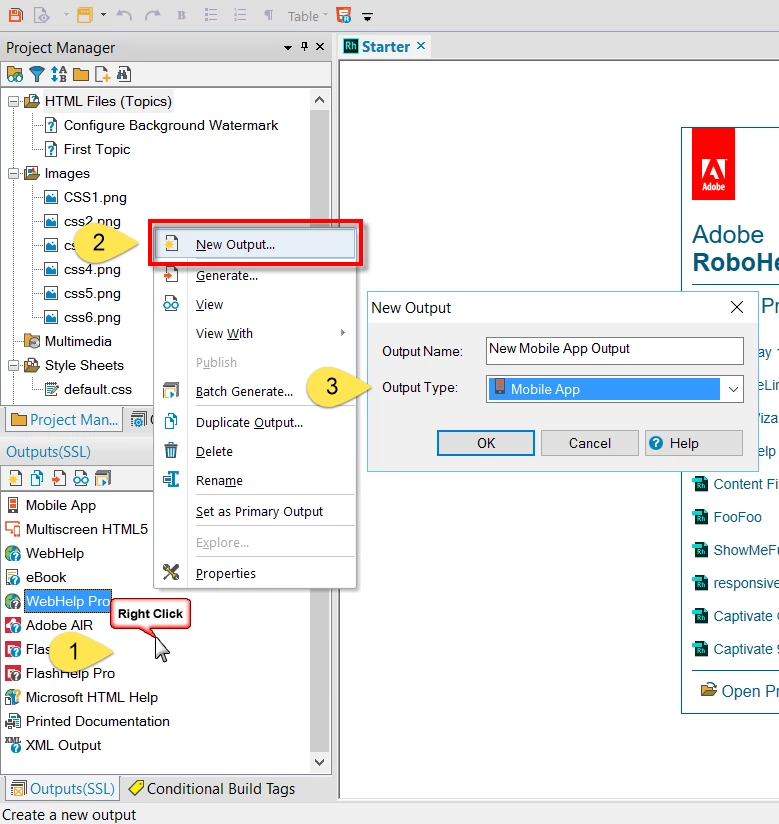The height and width of the screenshot is (824, 779).
Task: Collapse the HTML Files (Topics) tree node
Action: [x=14, y=101]
